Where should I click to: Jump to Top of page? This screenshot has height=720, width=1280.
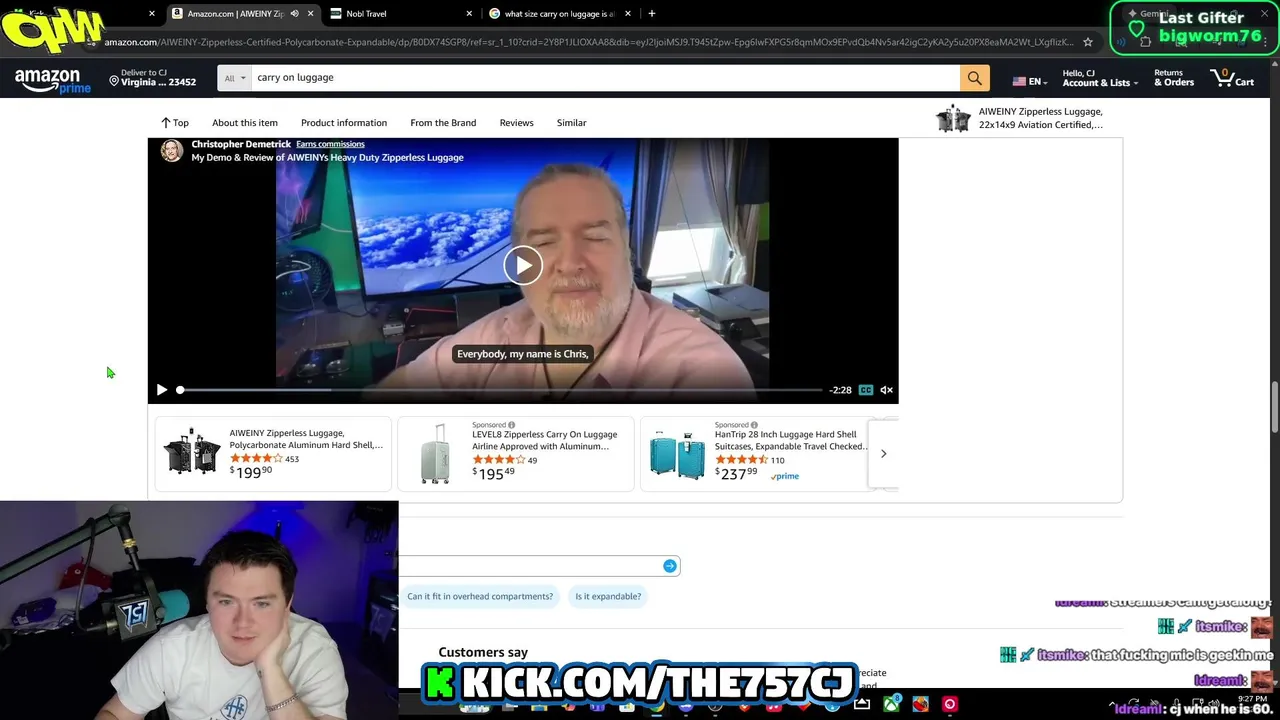tap(174, 123)
